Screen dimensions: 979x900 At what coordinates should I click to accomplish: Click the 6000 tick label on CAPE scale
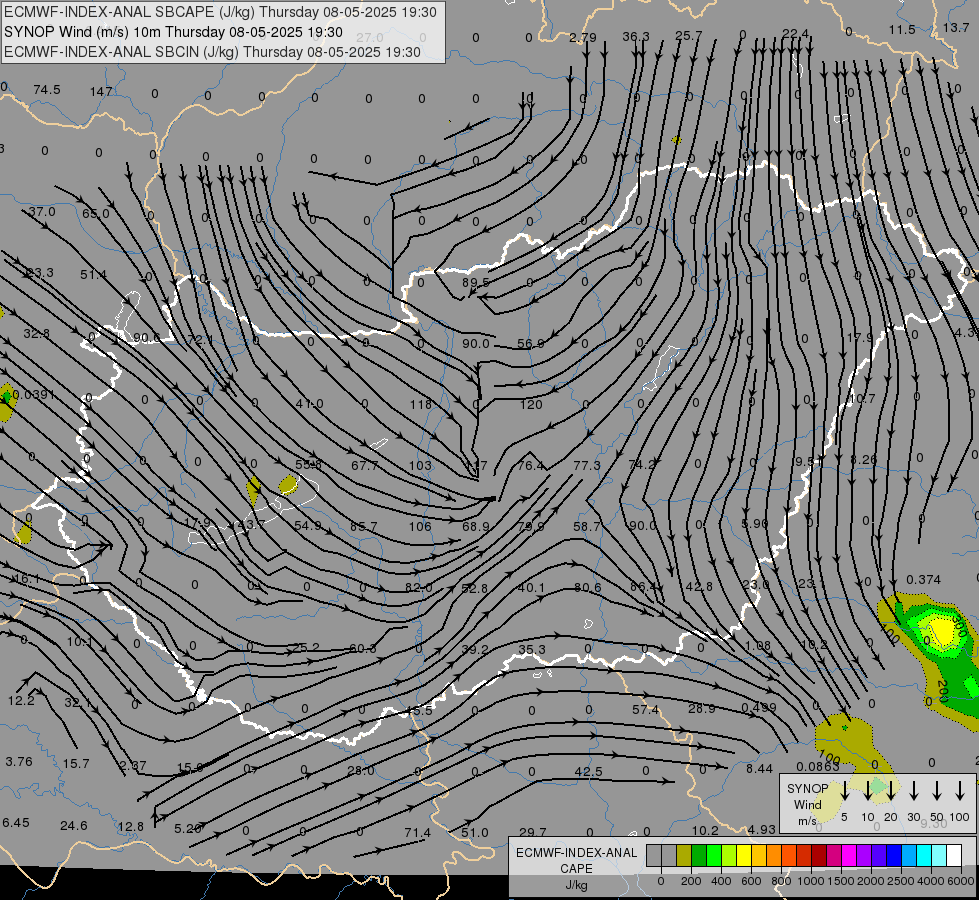tap(962, 881)
